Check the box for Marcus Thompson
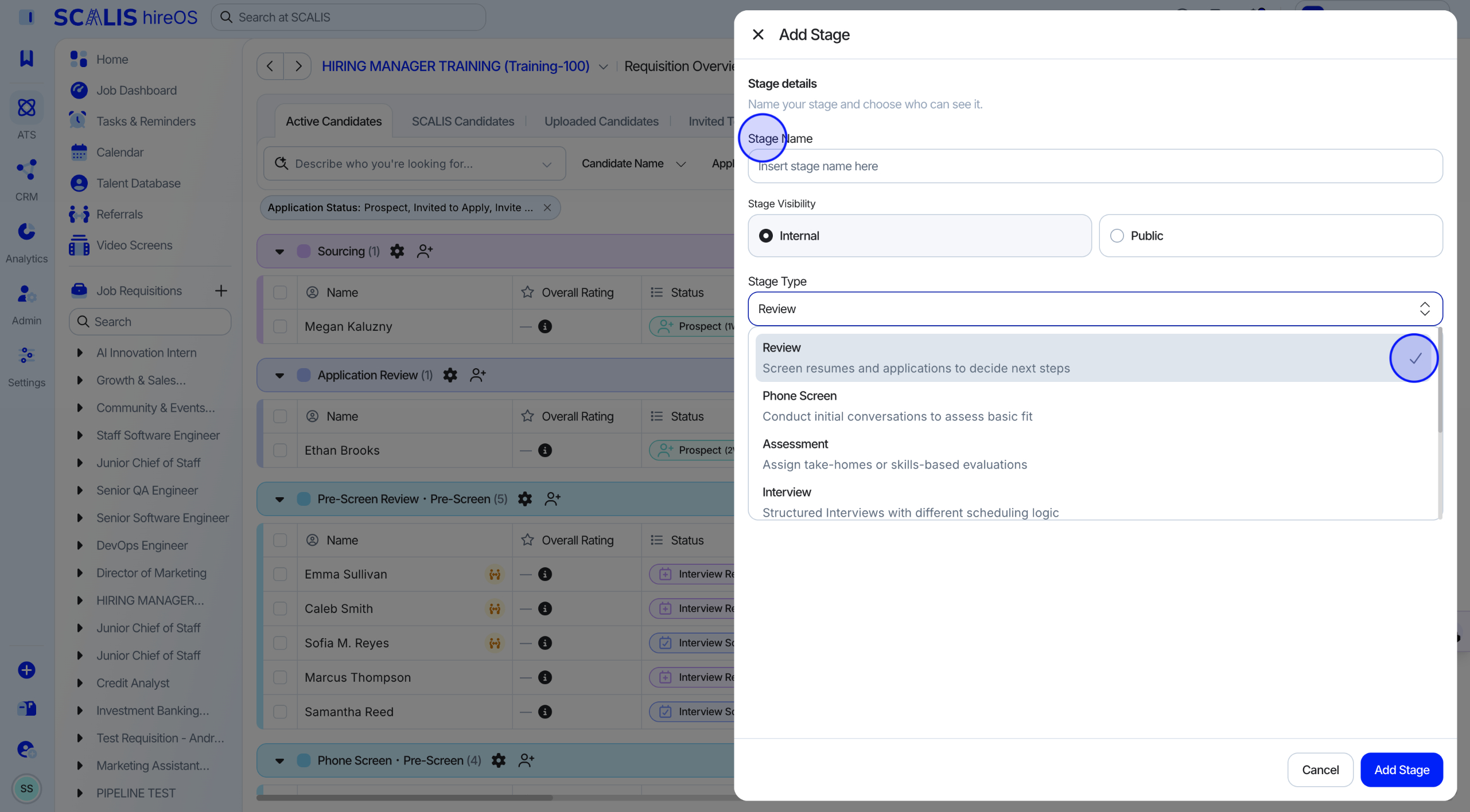Image resolution: width=1470 pixels, height=812 pixels. coord(280,677)
